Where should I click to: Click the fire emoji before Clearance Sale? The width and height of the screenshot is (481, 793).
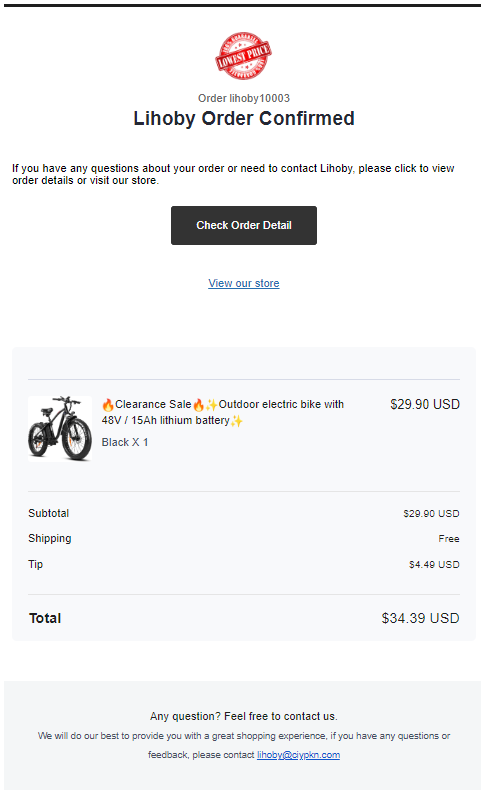pos(108,405)
